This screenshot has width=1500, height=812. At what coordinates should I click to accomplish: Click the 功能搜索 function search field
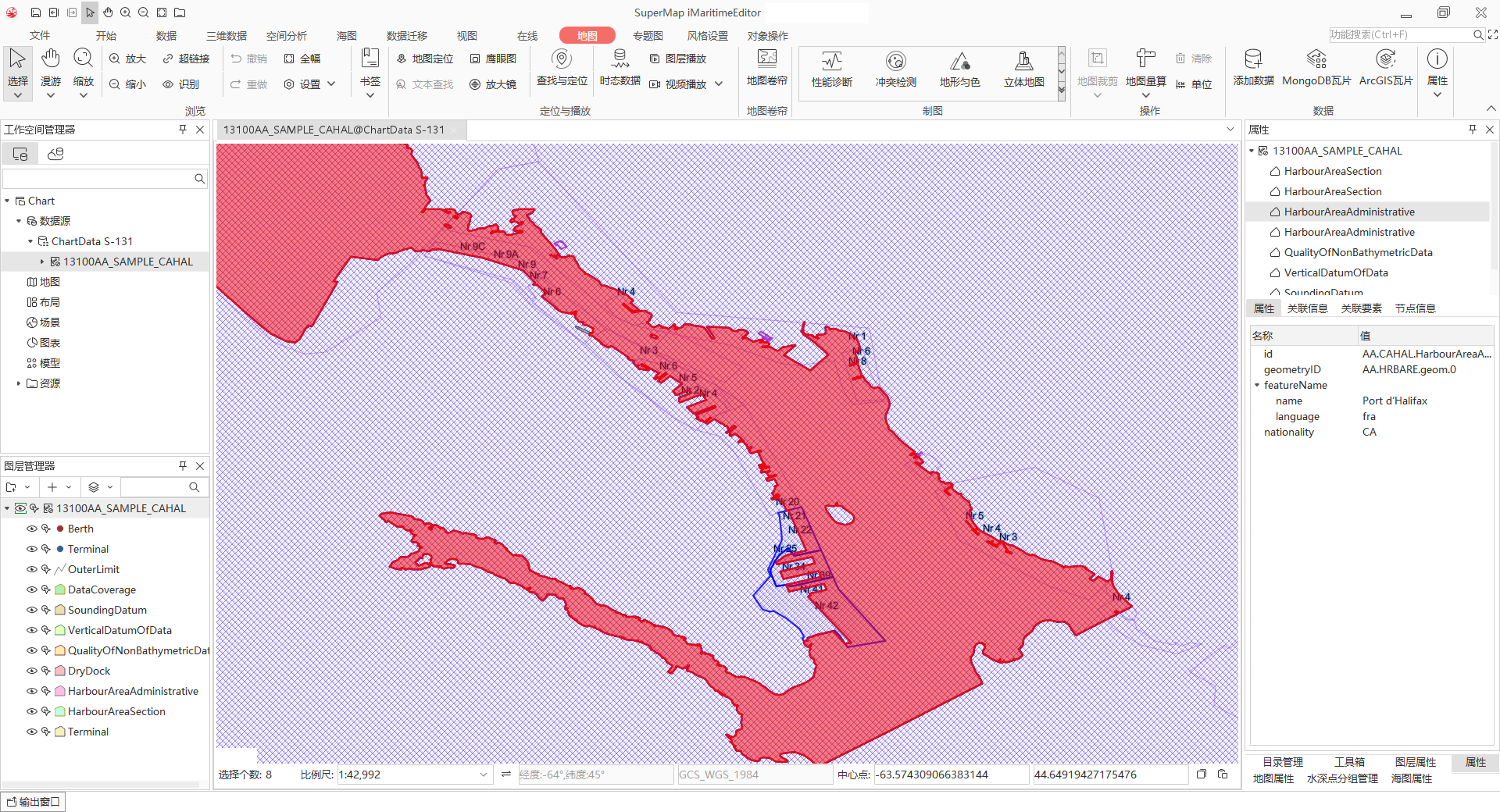[1398, 35]
